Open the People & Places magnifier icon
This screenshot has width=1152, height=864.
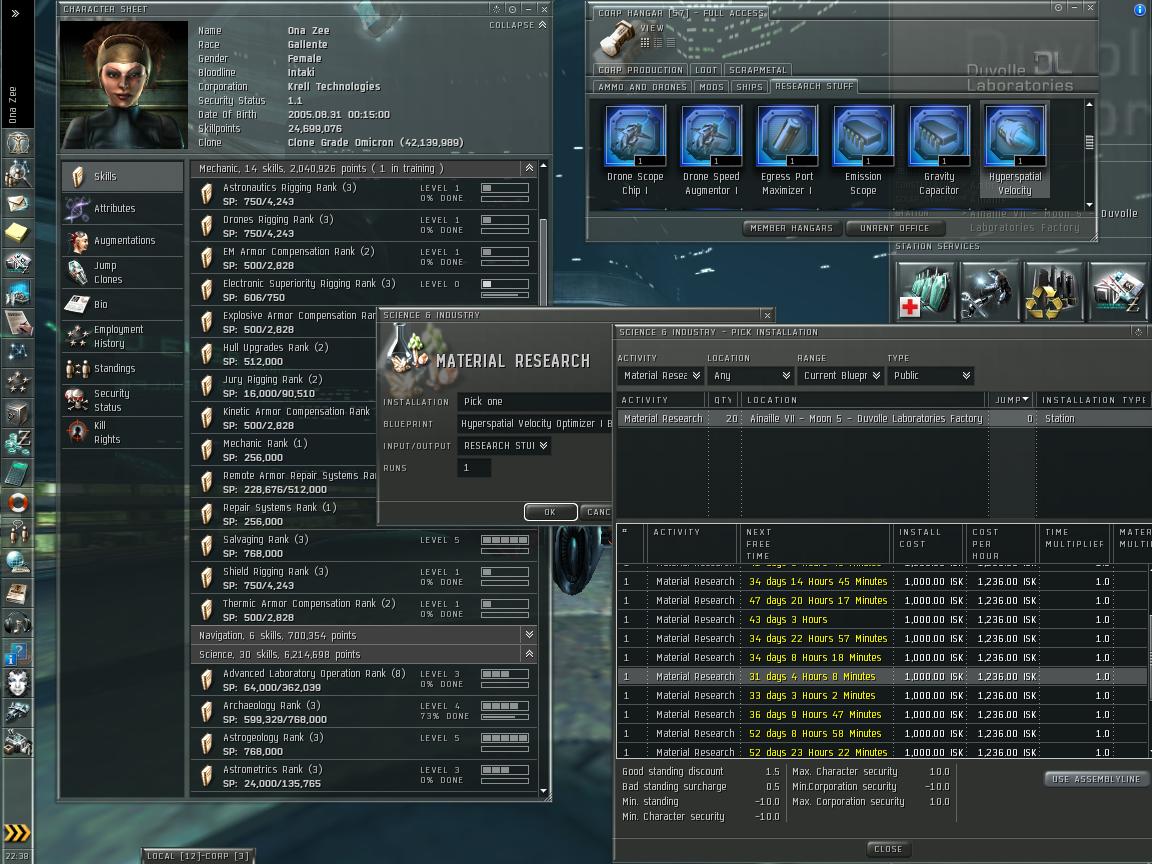[x=17, y=173]
